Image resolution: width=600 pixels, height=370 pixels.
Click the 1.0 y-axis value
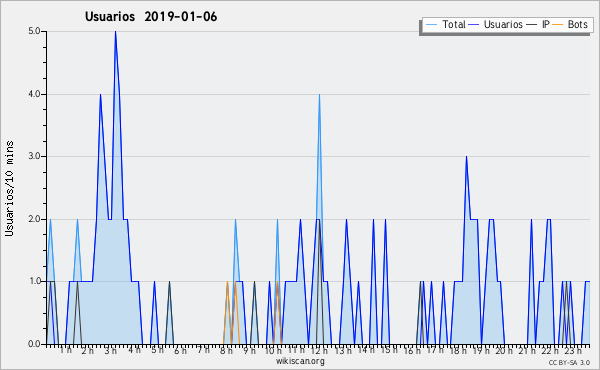point(34,282)
